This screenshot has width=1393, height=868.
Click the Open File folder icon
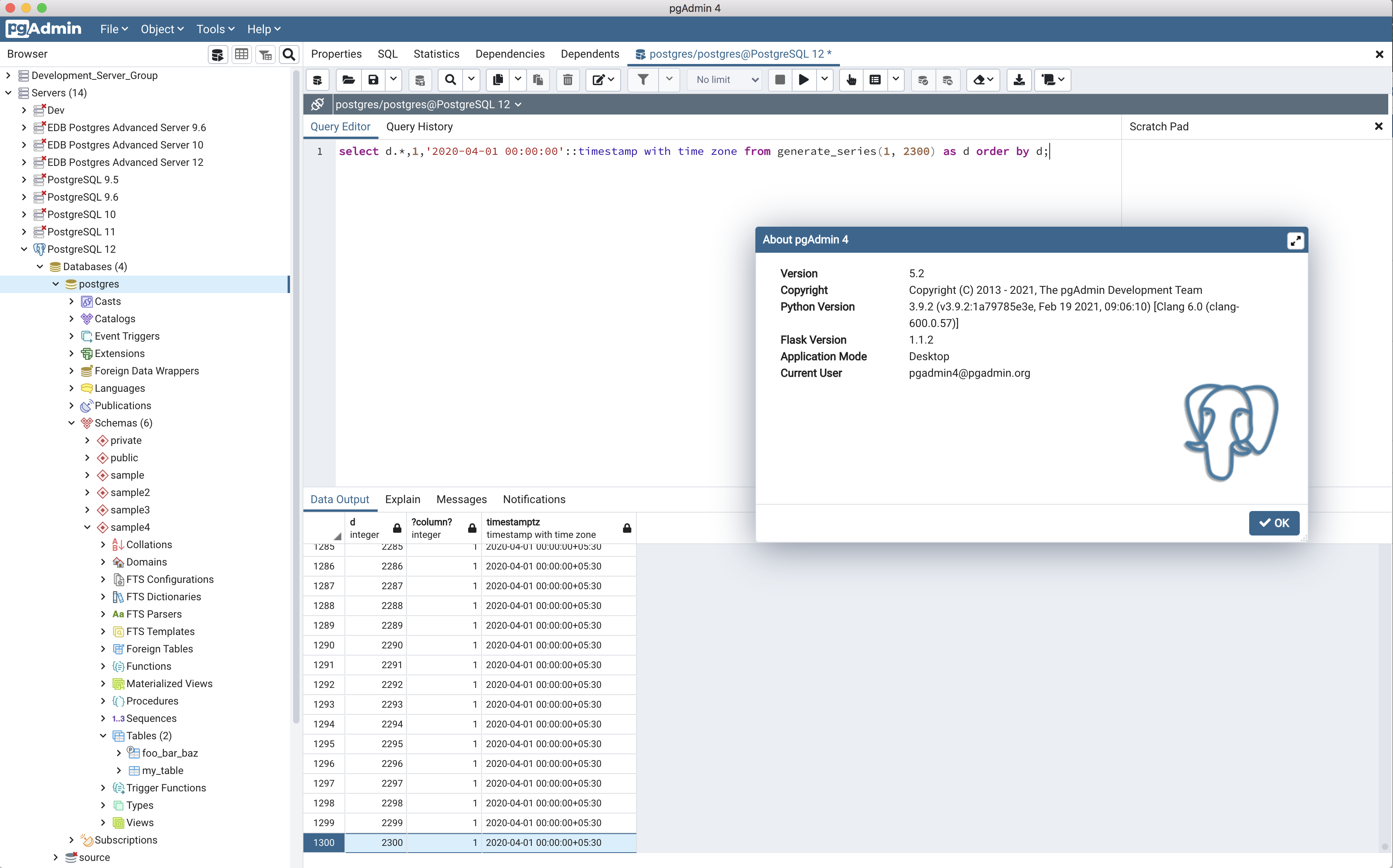(x=348, y=80)
